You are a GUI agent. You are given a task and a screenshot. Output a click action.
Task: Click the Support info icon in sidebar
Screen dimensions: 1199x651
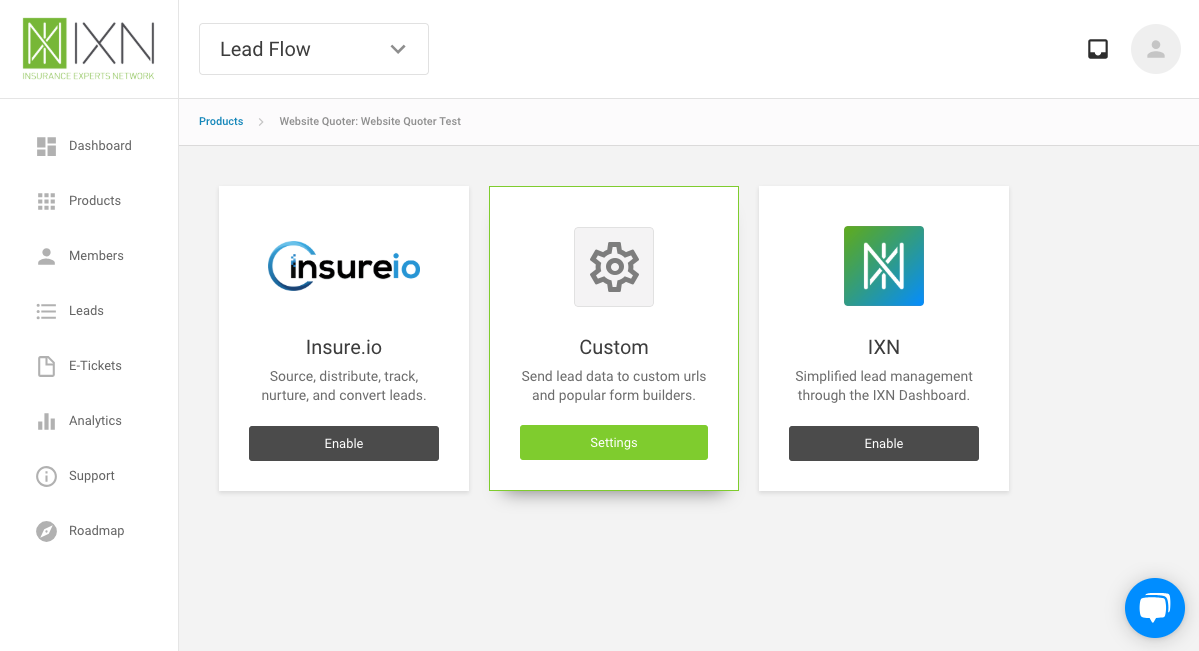tap(47, 477)
